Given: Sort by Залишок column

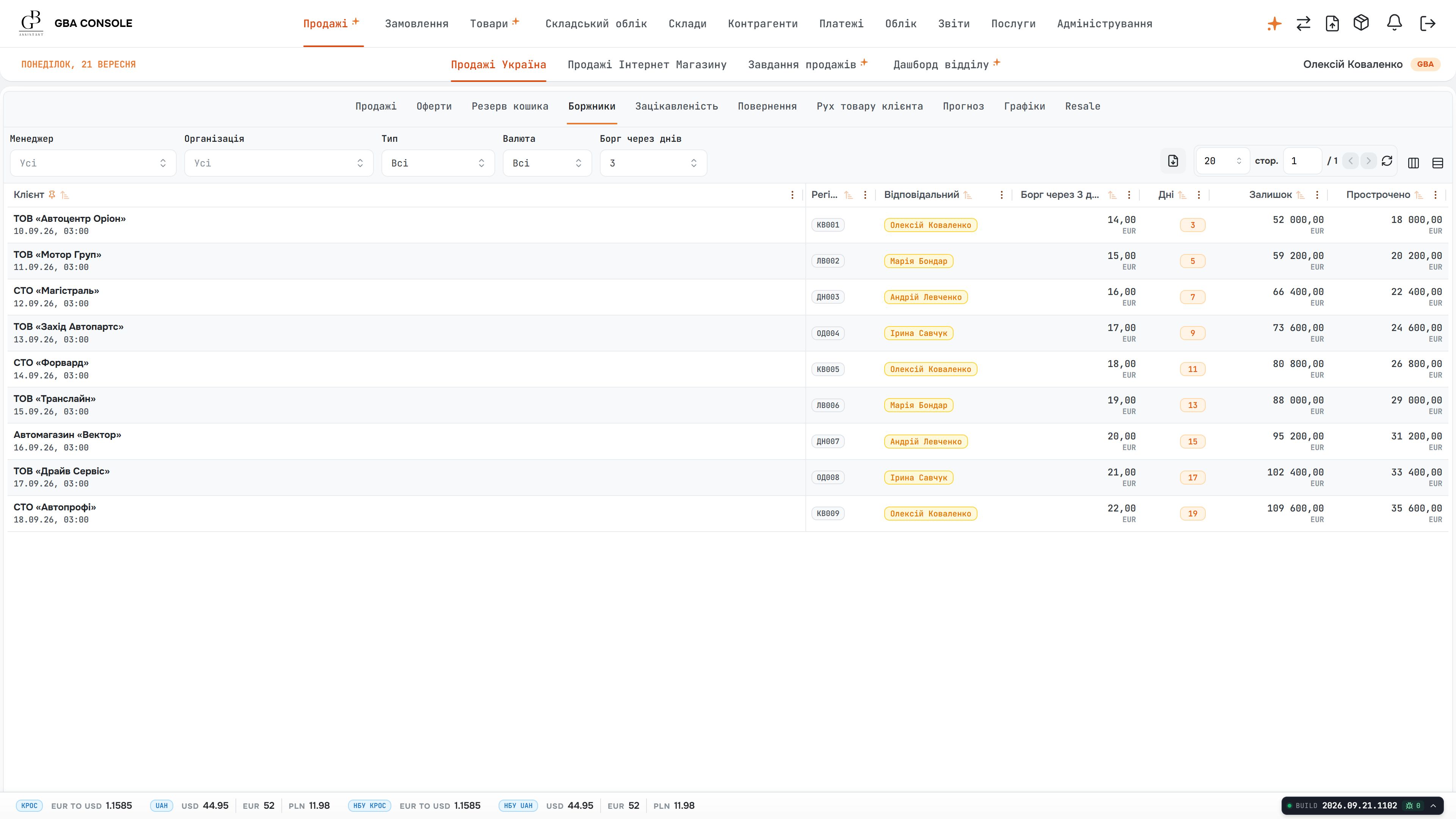Looking at the screenshot, I should point(1301,195).
